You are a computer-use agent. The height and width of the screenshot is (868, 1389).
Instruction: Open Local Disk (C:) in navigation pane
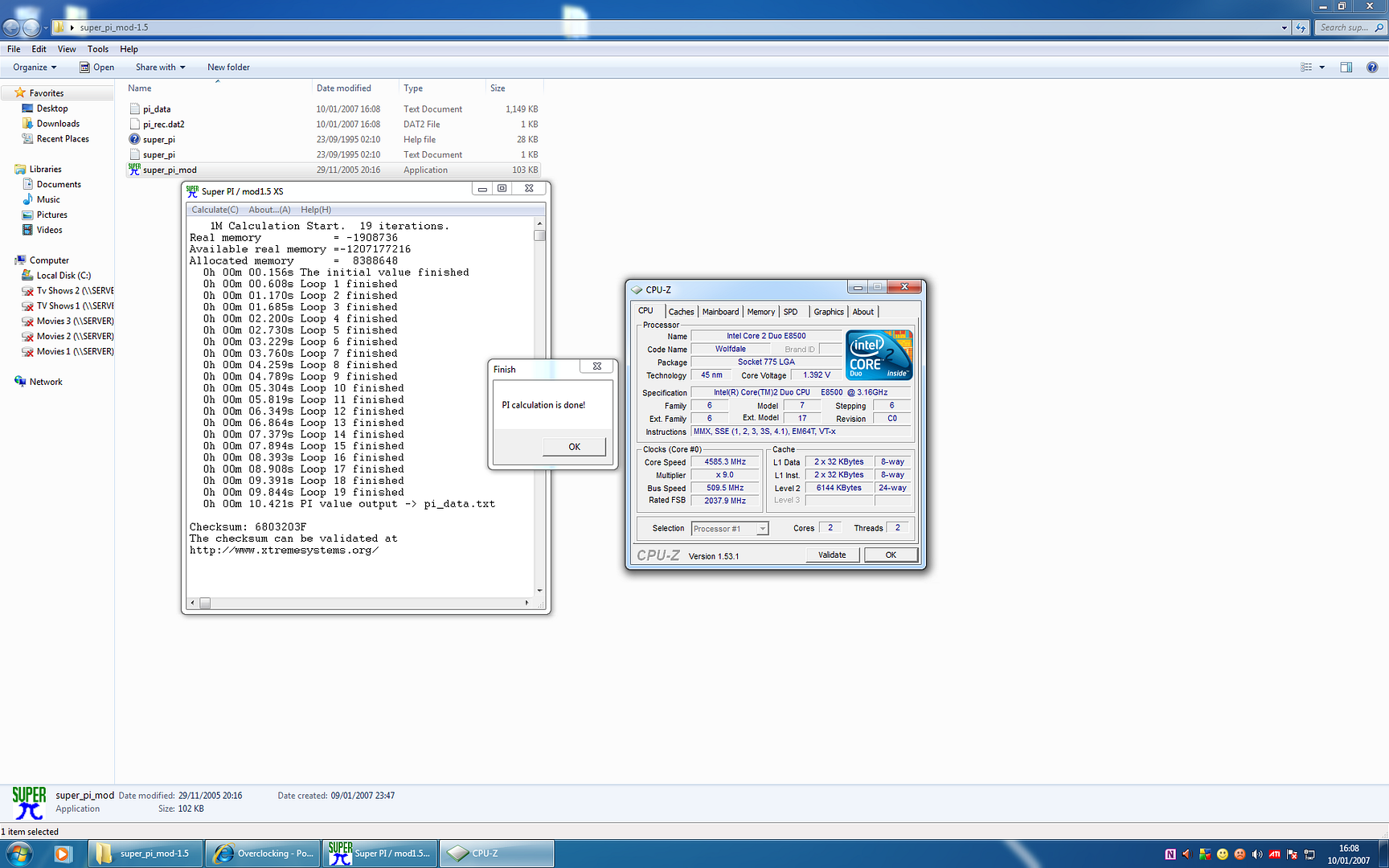tap(64, 275)
